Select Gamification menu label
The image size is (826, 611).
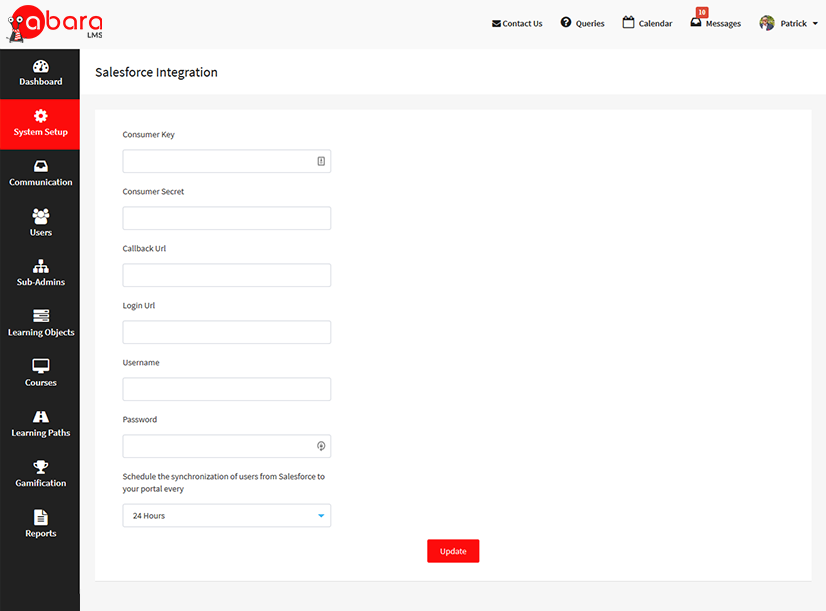(x=41, y=483)
